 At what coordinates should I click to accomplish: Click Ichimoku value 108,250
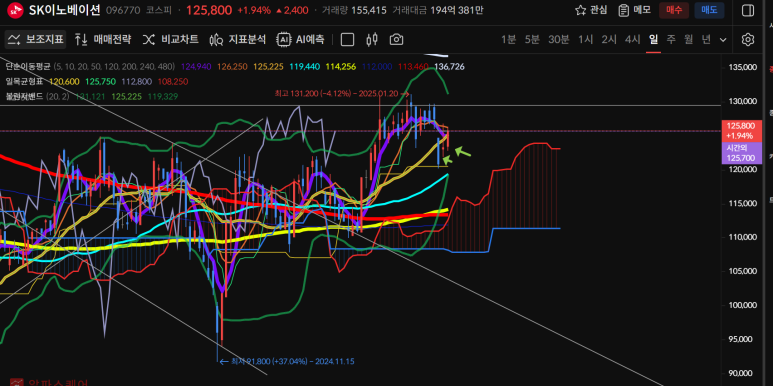173,81
